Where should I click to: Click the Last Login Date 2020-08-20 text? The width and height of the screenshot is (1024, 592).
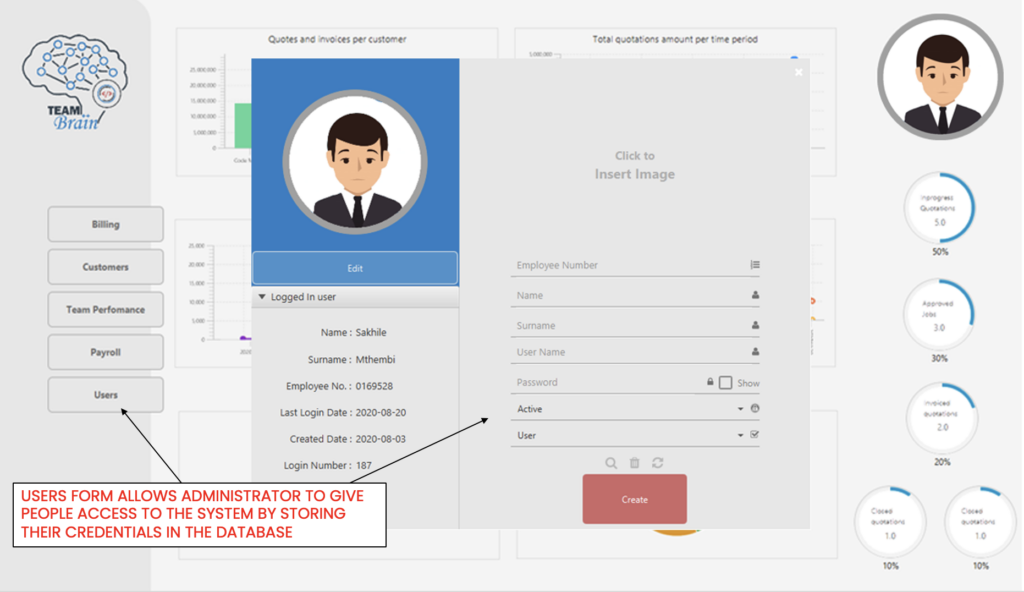tap(343, 413)
